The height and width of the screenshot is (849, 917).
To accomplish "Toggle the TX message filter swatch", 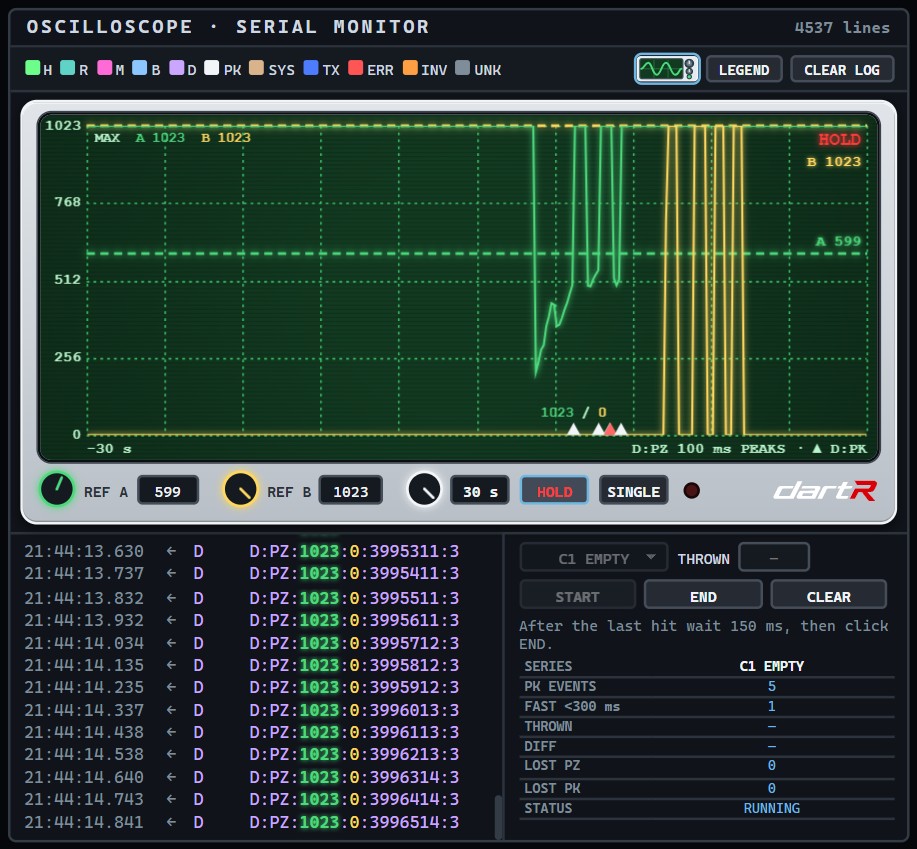I will 311,68.
